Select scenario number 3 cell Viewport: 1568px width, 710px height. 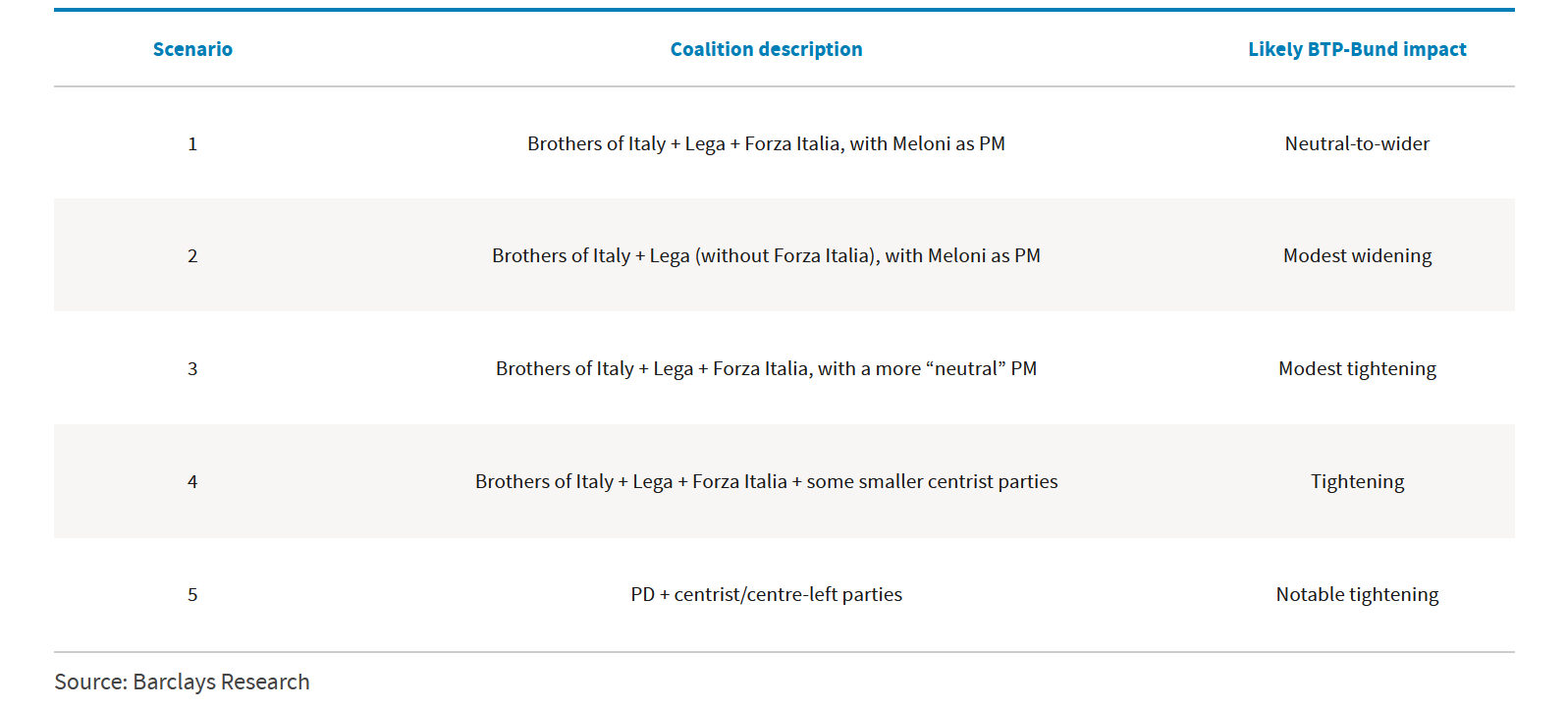(192, 368)
